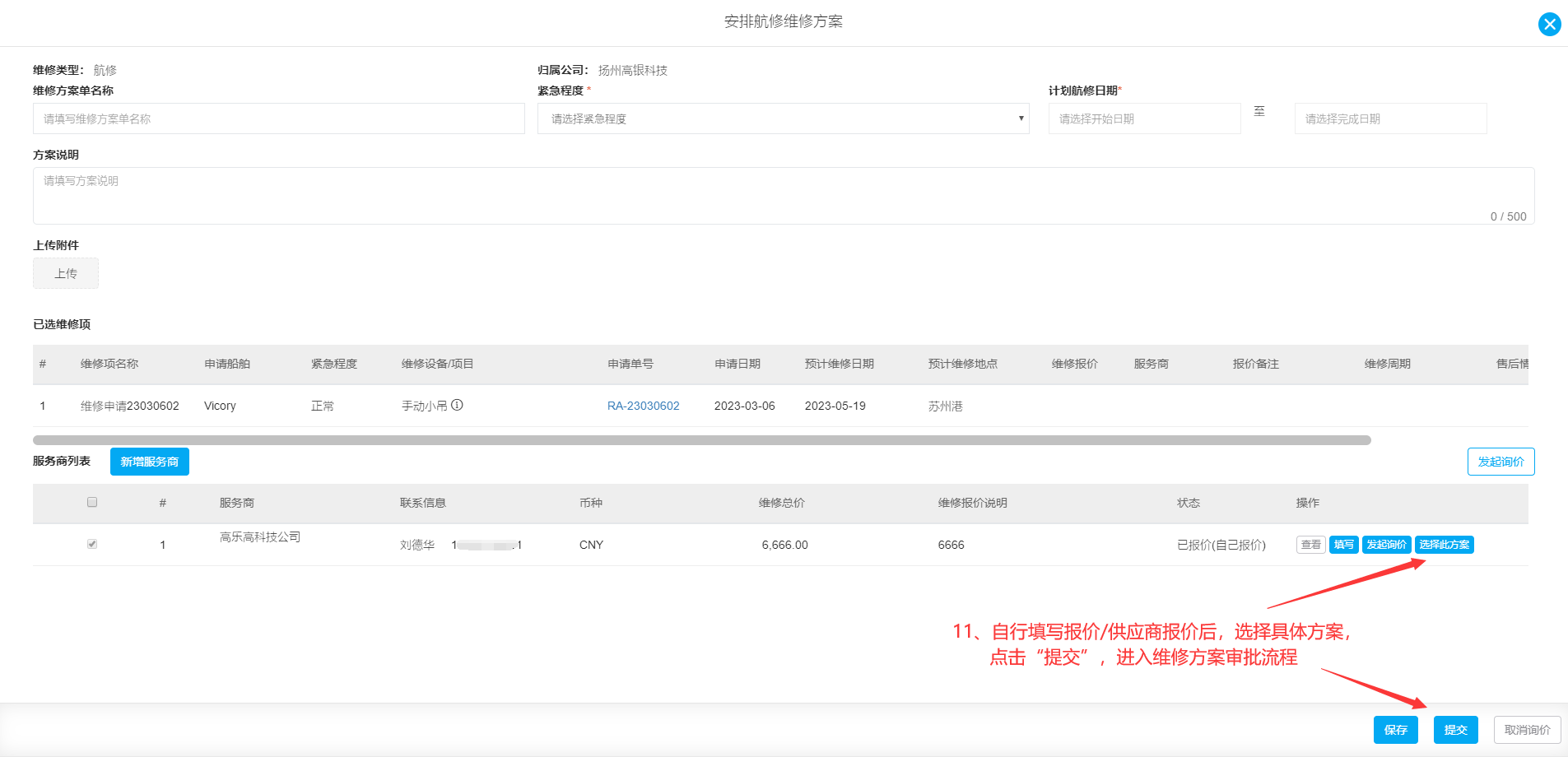The width and height of the screenshot is (1568, 757).
Task: Click the 刘德华 contact name
Action: (416, 545)
